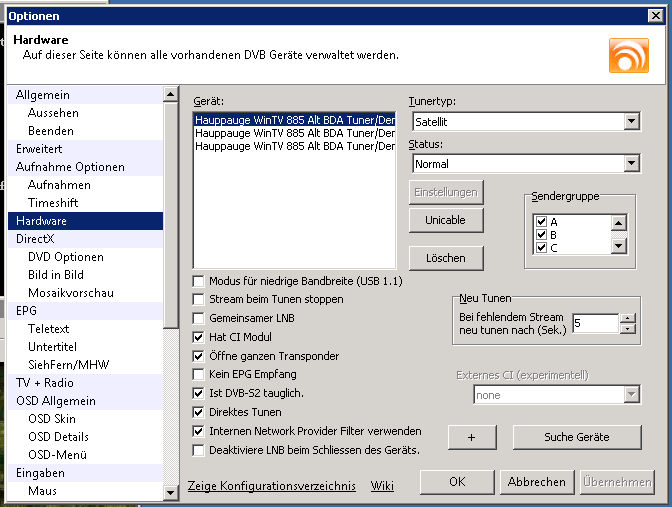Open Untertitel settings page
The width and height of the screenshot is (672, 507).
click(x=85, y=347)
